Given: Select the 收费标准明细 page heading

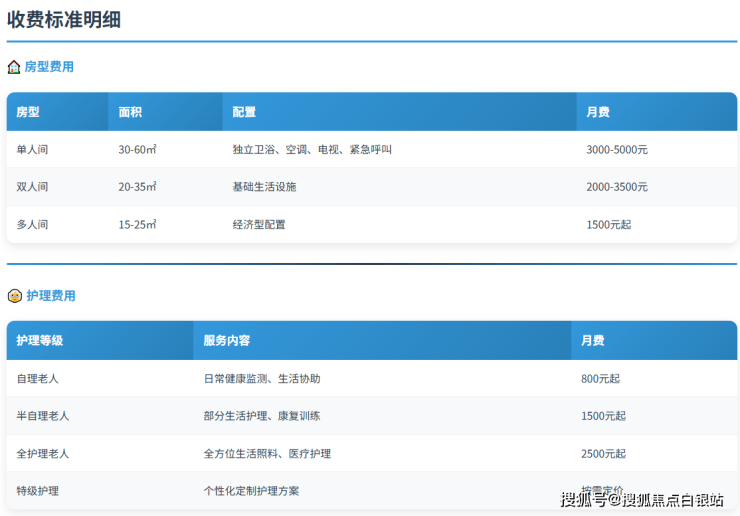Looking at the screenshot, I should tap(64, 19).
